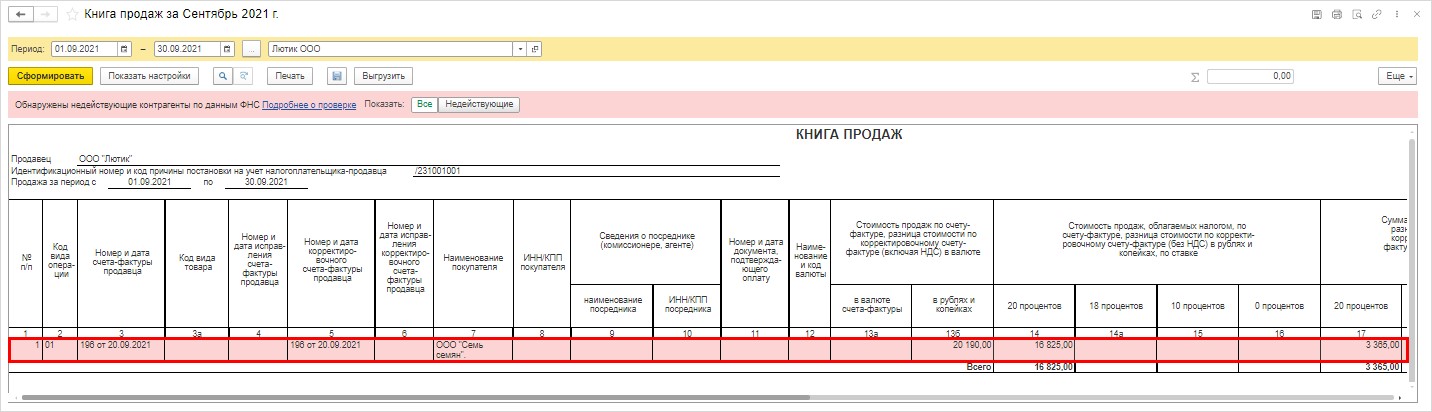Click the Лютик ООО organization field
The height and width of the screenshot is (412, 1432).
(x=390, y=49)
